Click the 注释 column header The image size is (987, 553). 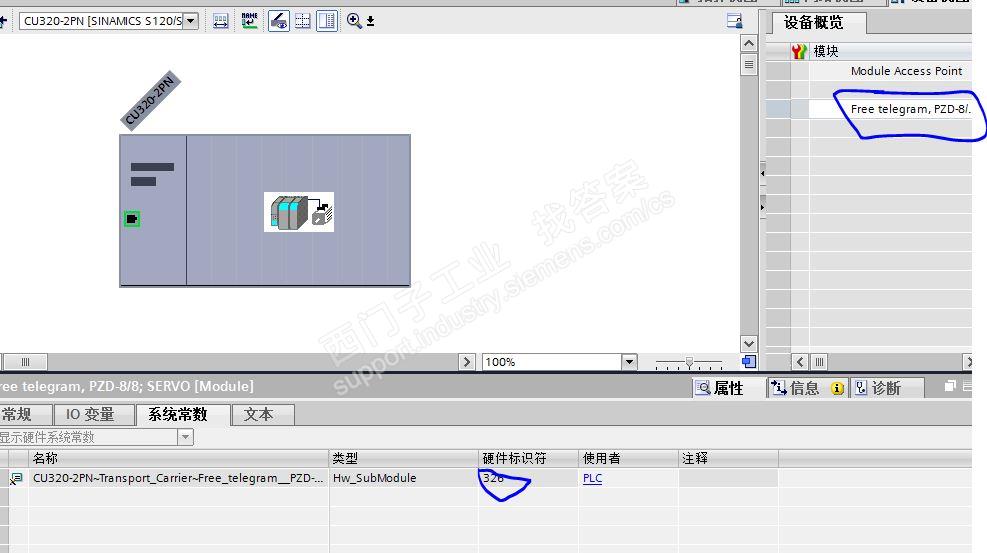click(728, 459)
